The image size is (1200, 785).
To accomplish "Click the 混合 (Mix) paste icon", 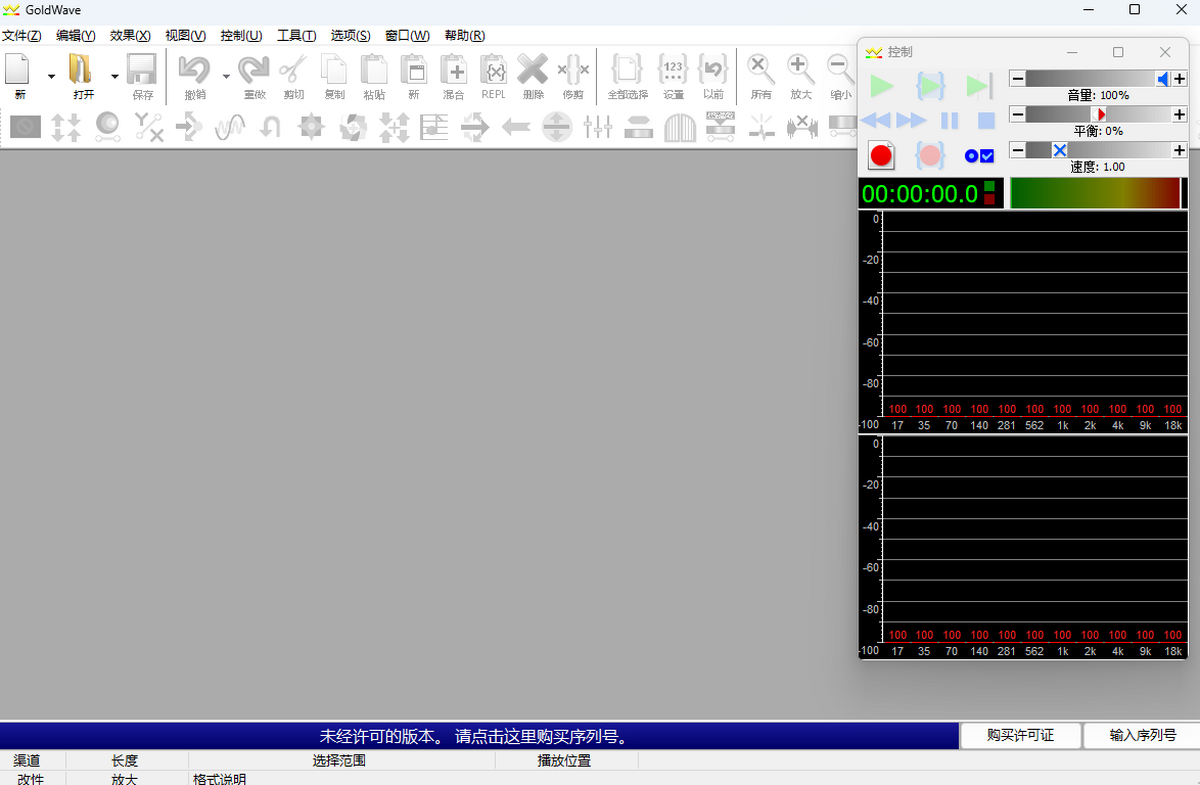I will point(453,70).
